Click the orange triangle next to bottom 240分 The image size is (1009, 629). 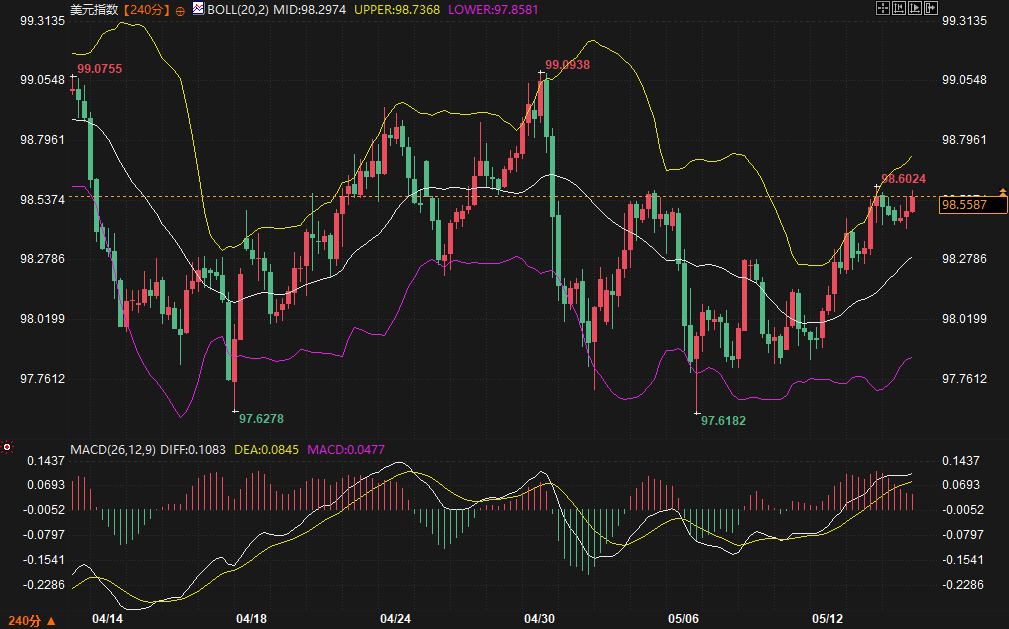(51, 621)
